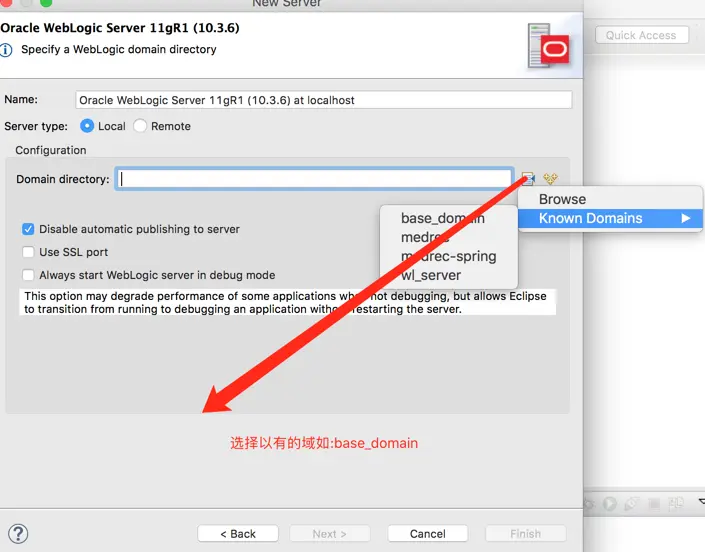705x552 pixels.
Task: Go to previous page with Back button
Action: click(238, 534)
